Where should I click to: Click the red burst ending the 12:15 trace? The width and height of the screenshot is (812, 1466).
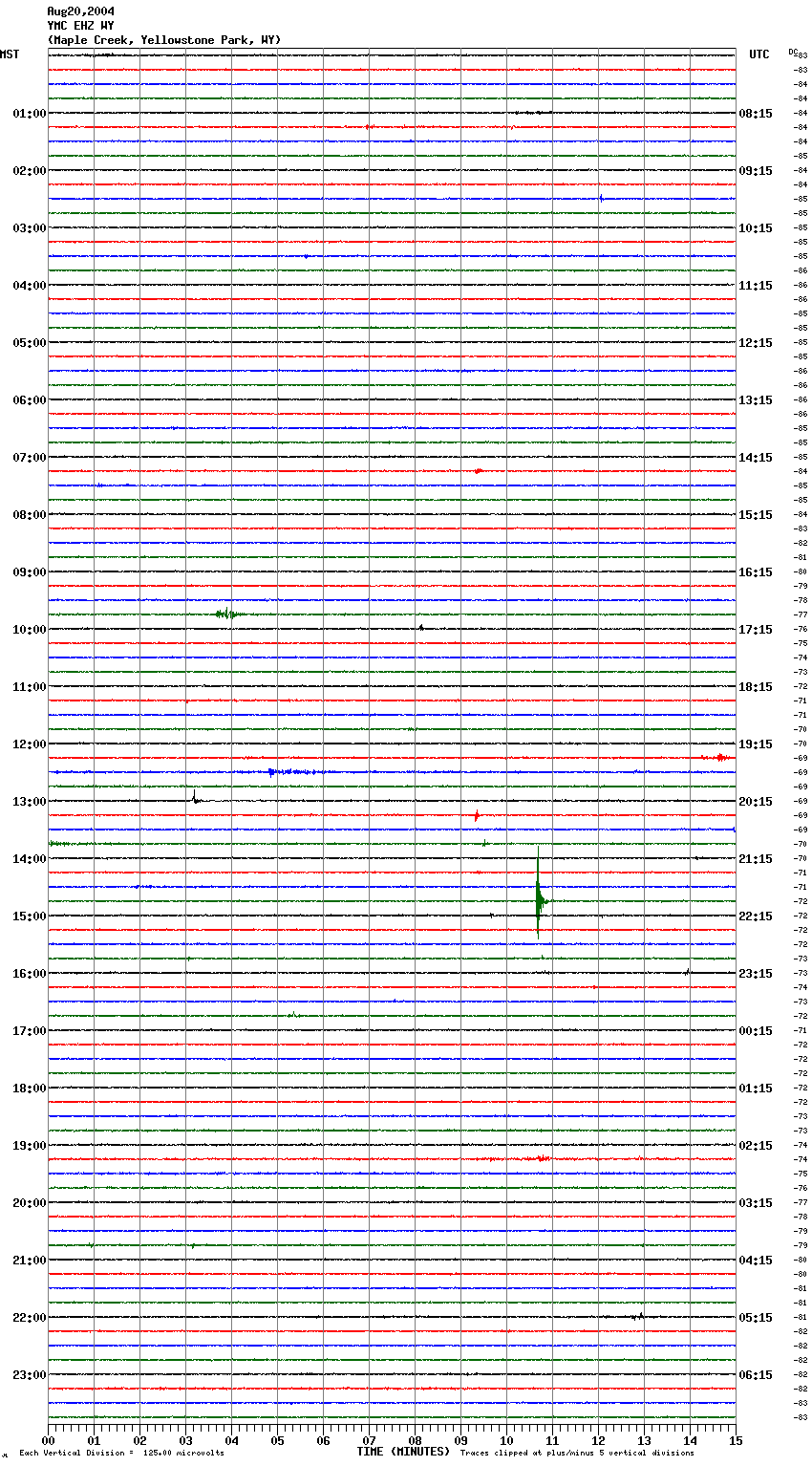(716, 758)
